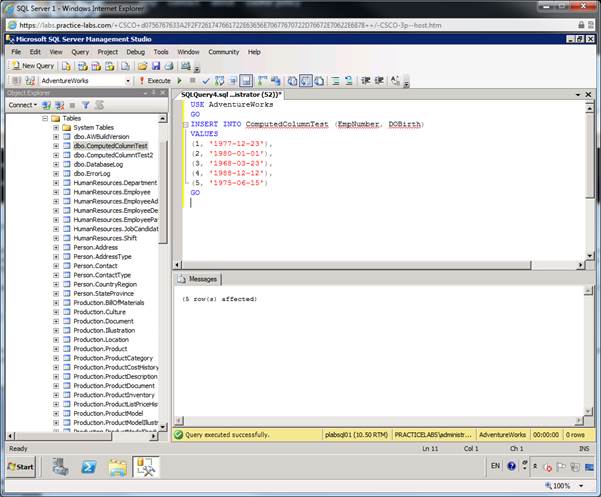The height and width of the screenshot is (497, 601).
Task: Open the Project menu
Action: coord(108,52)
